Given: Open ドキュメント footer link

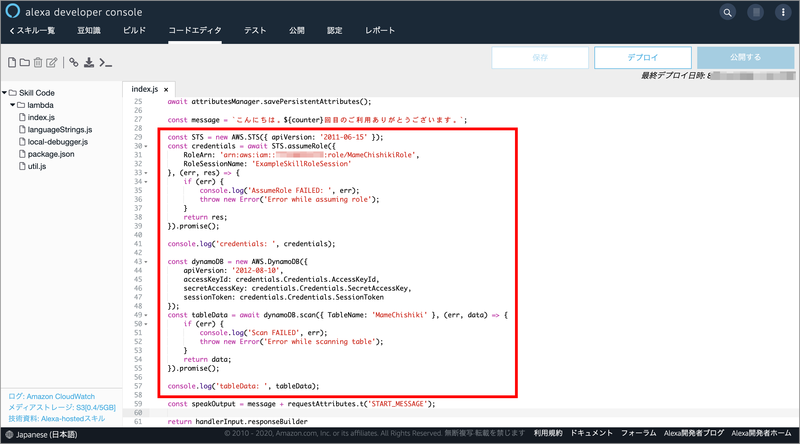Looking at the screenshot, I should click(x=591, y=433).
